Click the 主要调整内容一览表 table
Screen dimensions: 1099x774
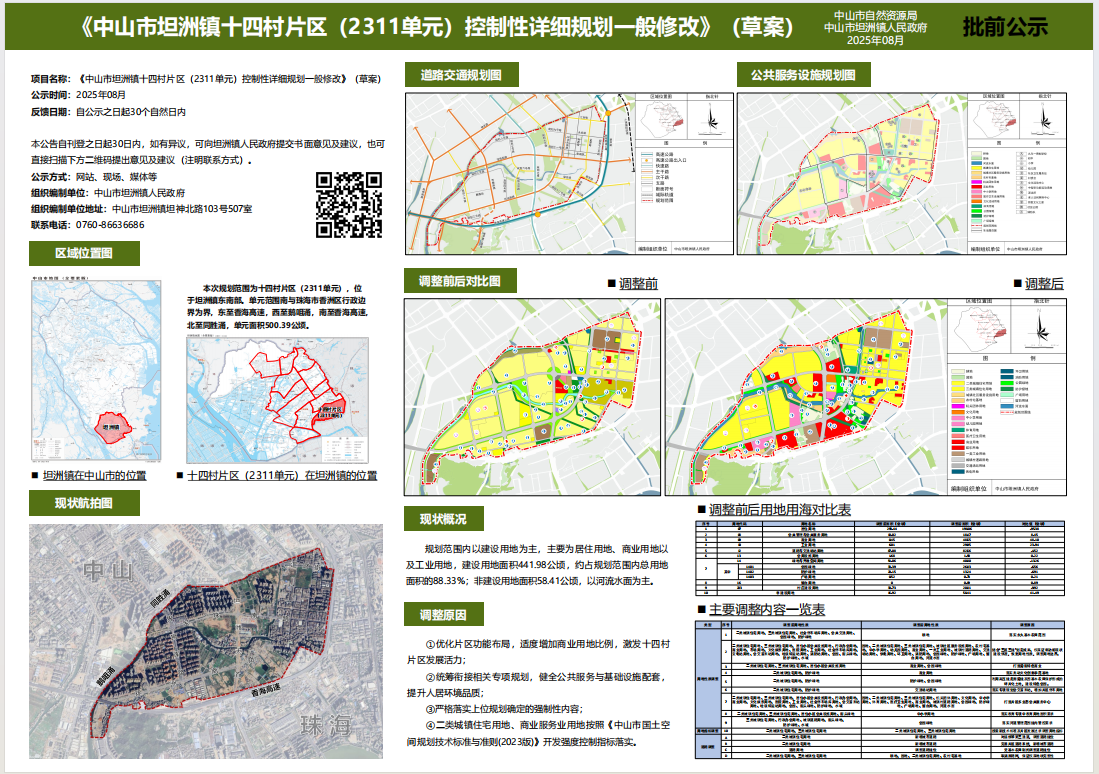881,692
